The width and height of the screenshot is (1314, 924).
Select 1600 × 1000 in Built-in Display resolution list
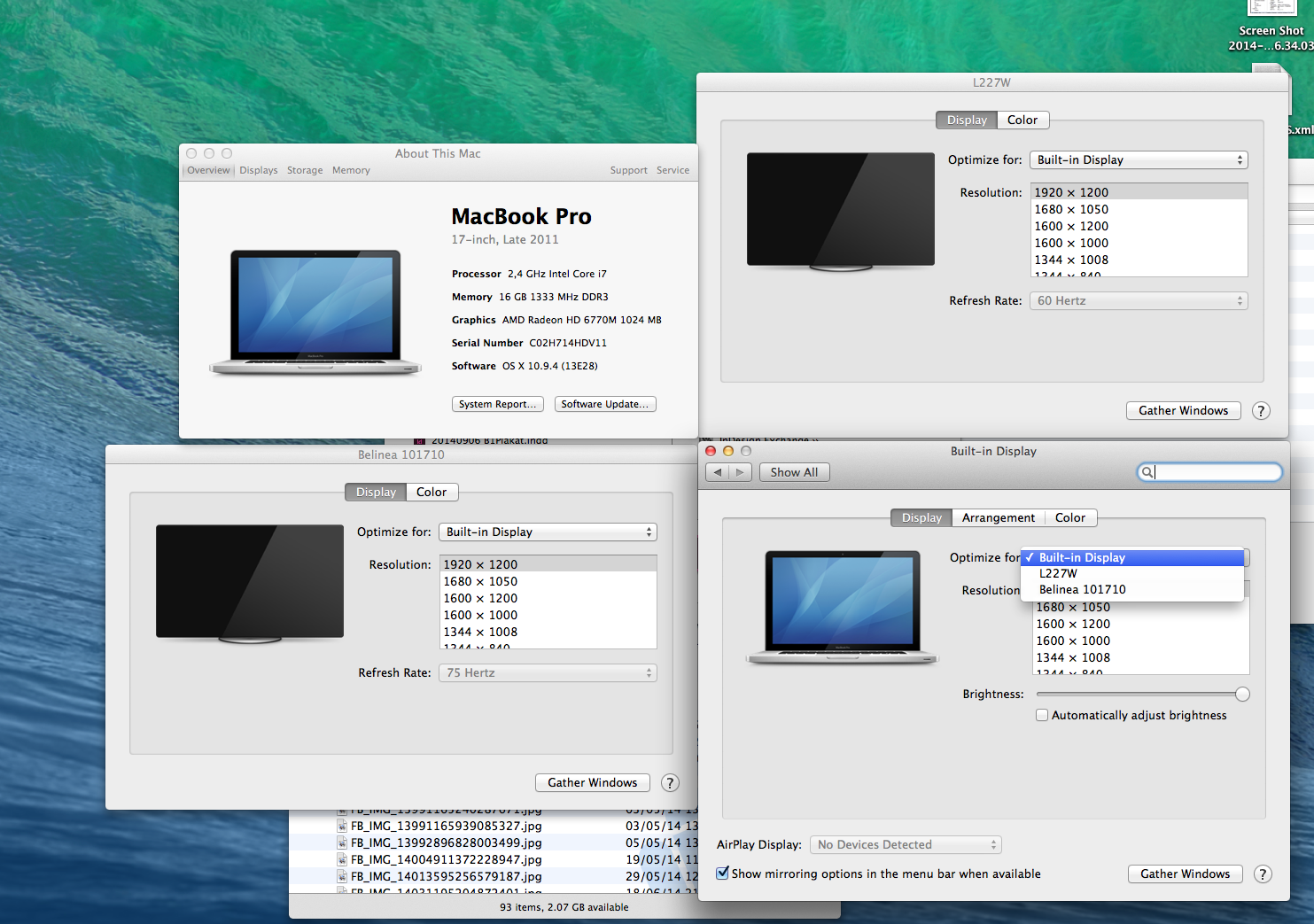[1141, 641]
